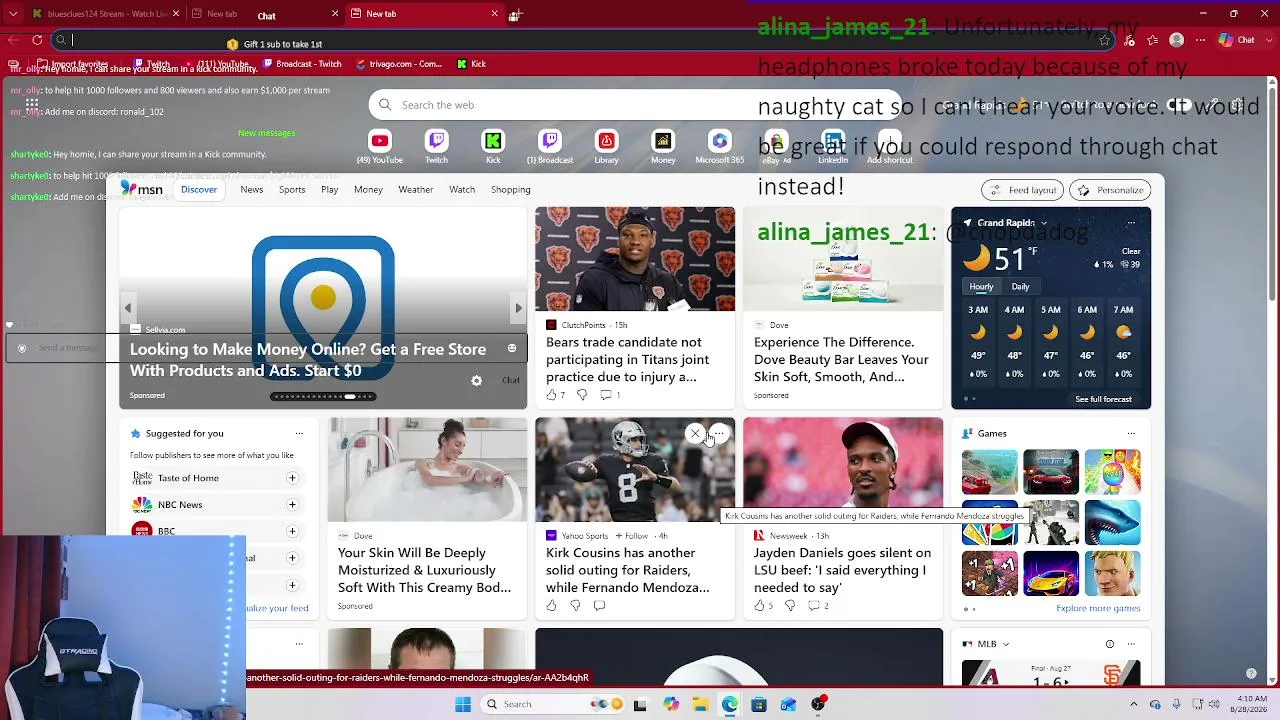1280x720 pixels.
Task: Click the msn logo
Action: pyautogui.click(x=141, y=189)
